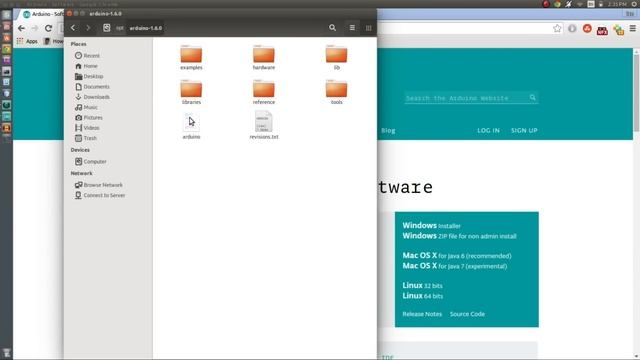Open the examples folder
The image size is (640, 360).
[191, 57]
